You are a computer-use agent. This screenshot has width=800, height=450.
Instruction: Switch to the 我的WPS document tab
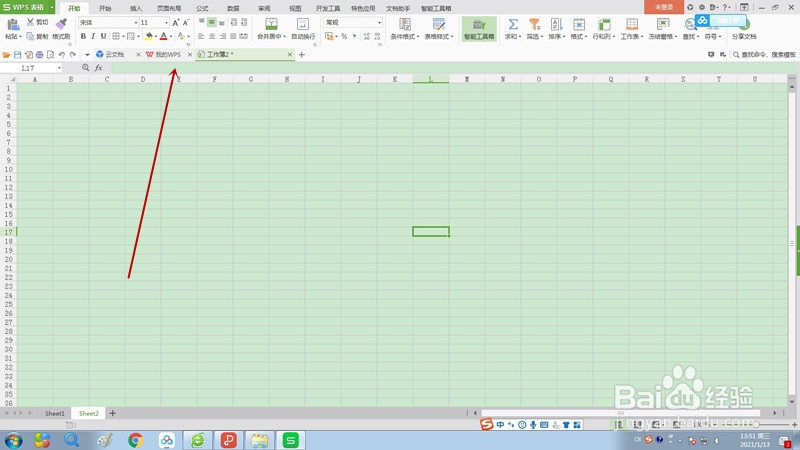[168, 55]
